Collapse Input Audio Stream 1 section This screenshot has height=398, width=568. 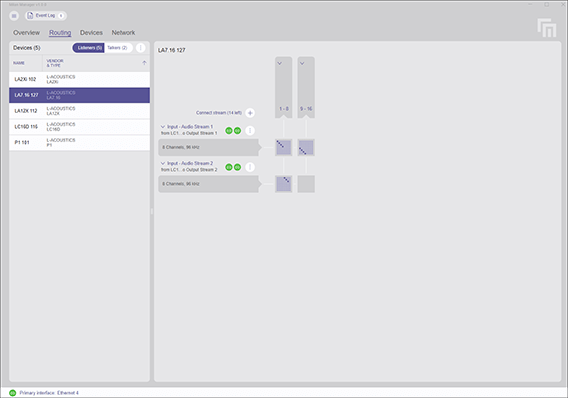(163, 127)
